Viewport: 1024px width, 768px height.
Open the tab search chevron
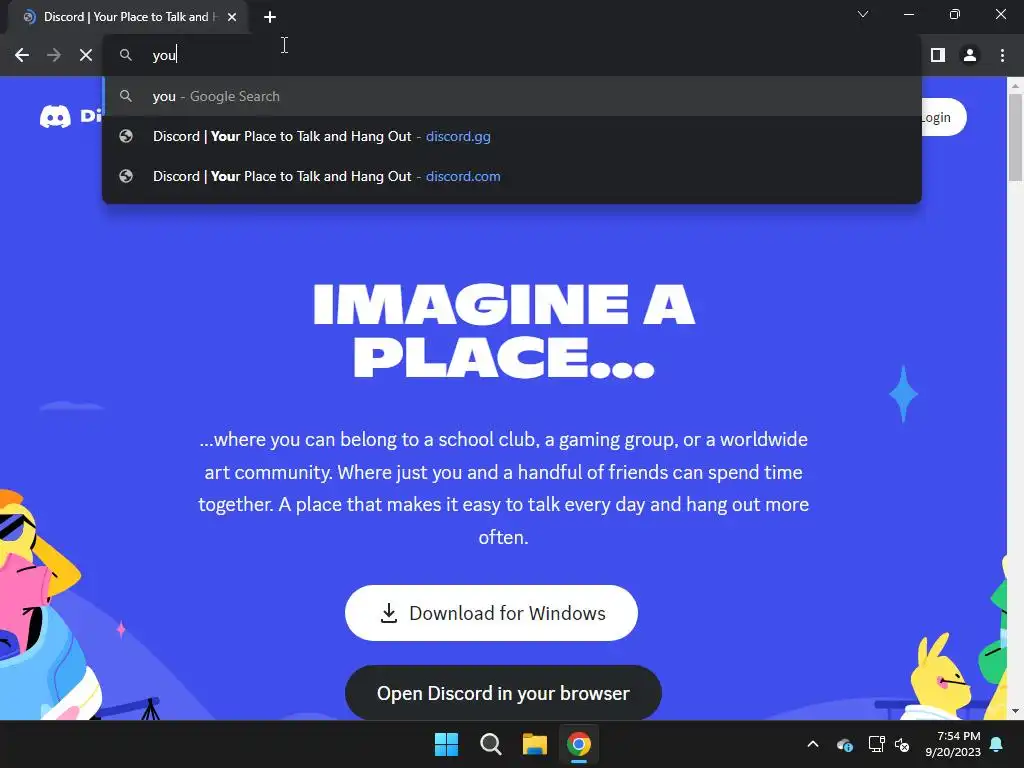click(x=863, y=14)
